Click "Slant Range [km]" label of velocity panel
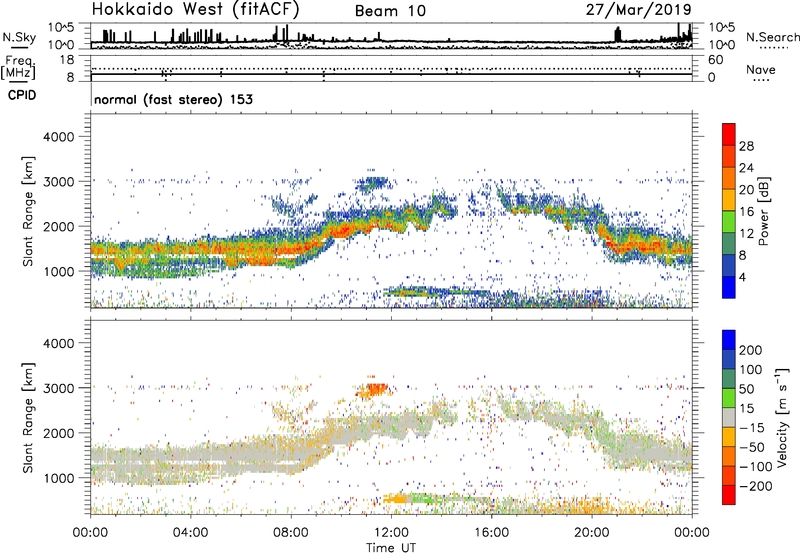The height and width of the screenshot is (554, 800). tap(28, 417)
